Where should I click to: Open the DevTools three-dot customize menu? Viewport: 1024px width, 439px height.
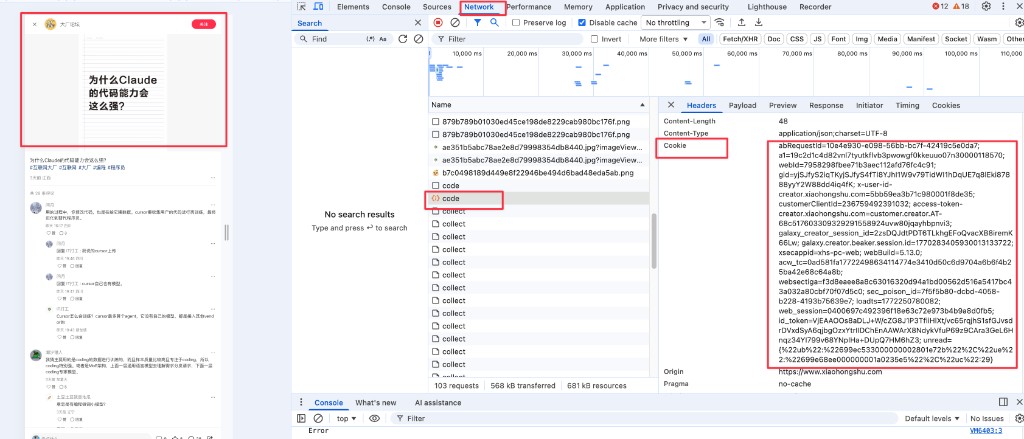coord(1002,7)
